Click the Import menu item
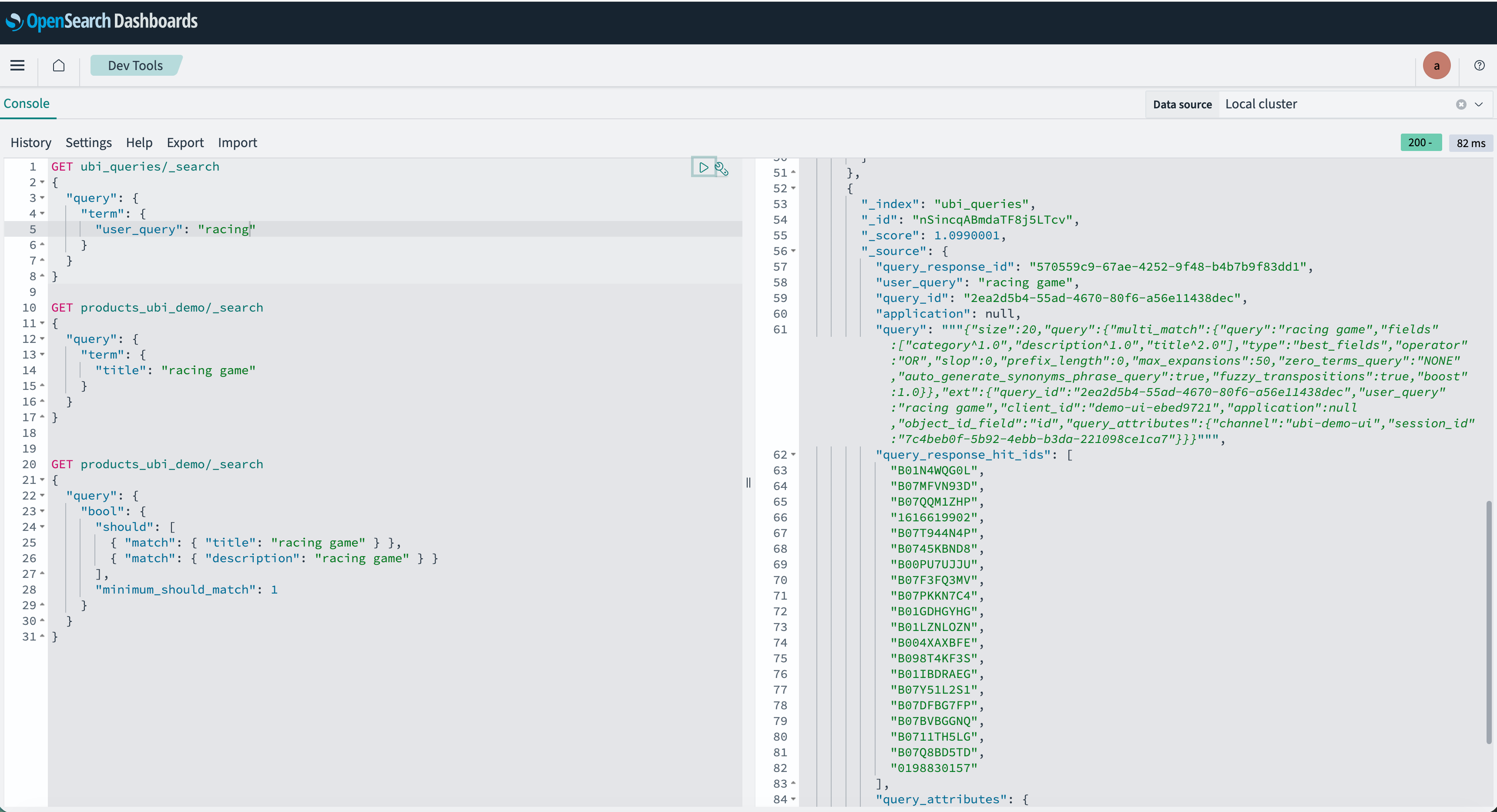The image size is (1497, 812). 237,142
